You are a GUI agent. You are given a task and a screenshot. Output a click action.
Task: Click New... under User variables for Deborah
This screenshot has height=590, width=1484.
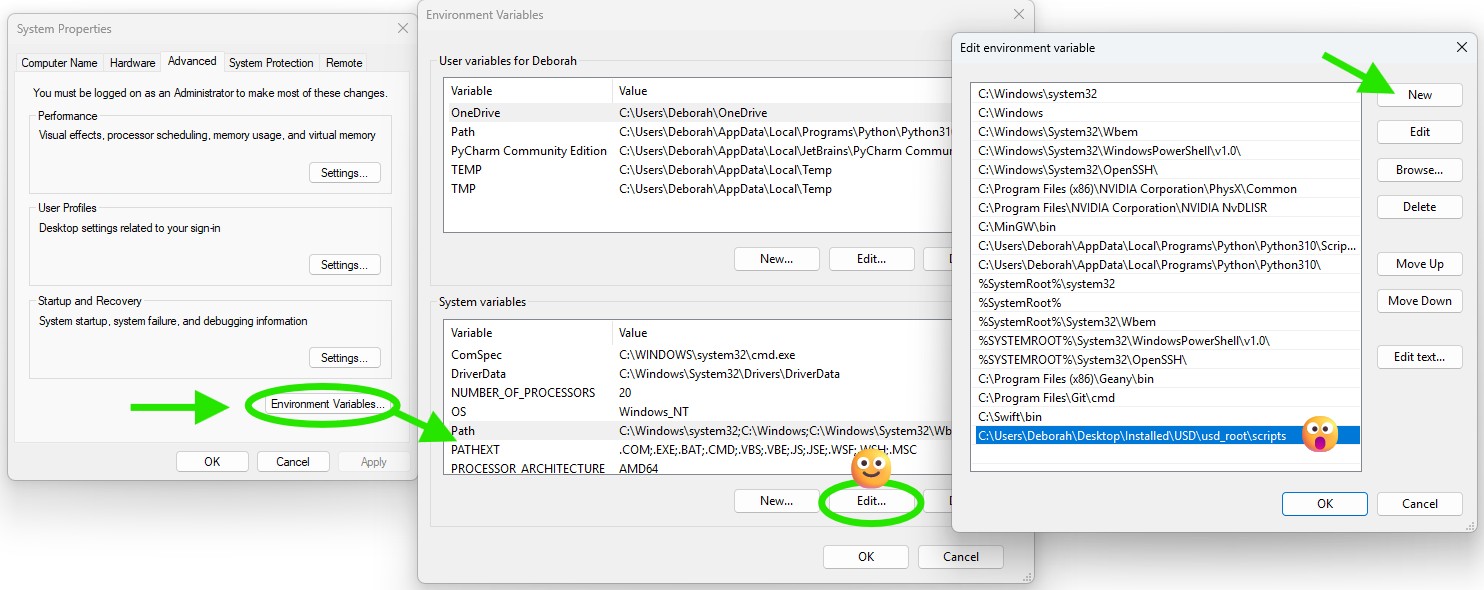tap(776, 259)
